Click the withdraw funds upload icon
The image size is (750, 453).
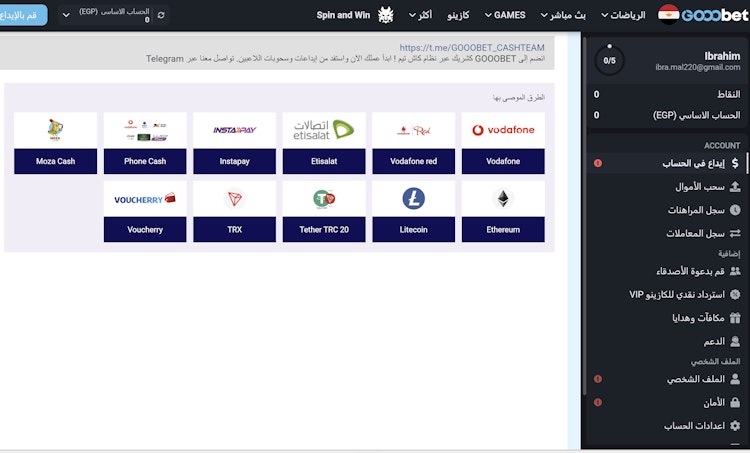[735, 187]
